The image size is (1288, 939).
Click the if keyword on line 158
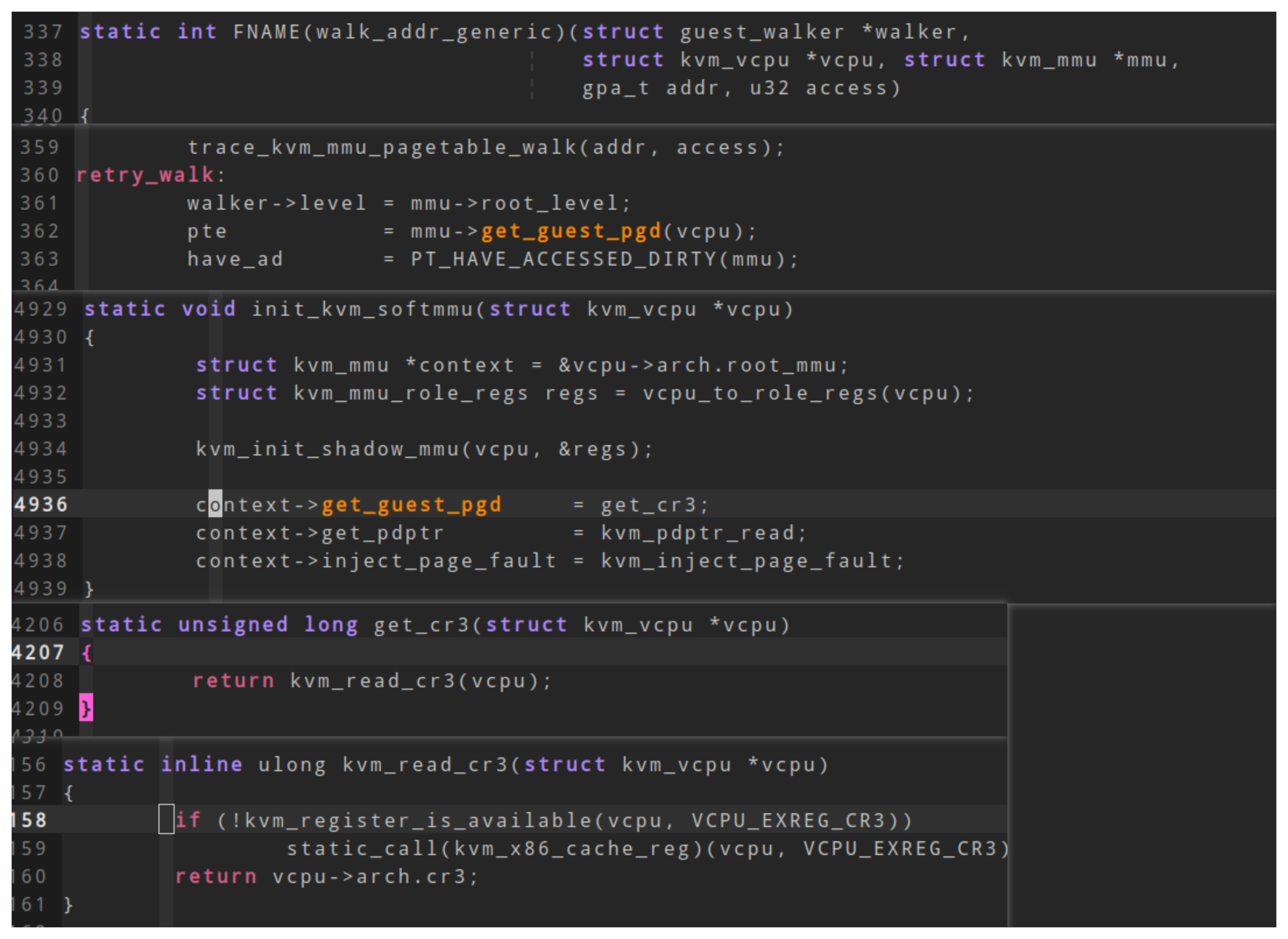pos(188,820)
